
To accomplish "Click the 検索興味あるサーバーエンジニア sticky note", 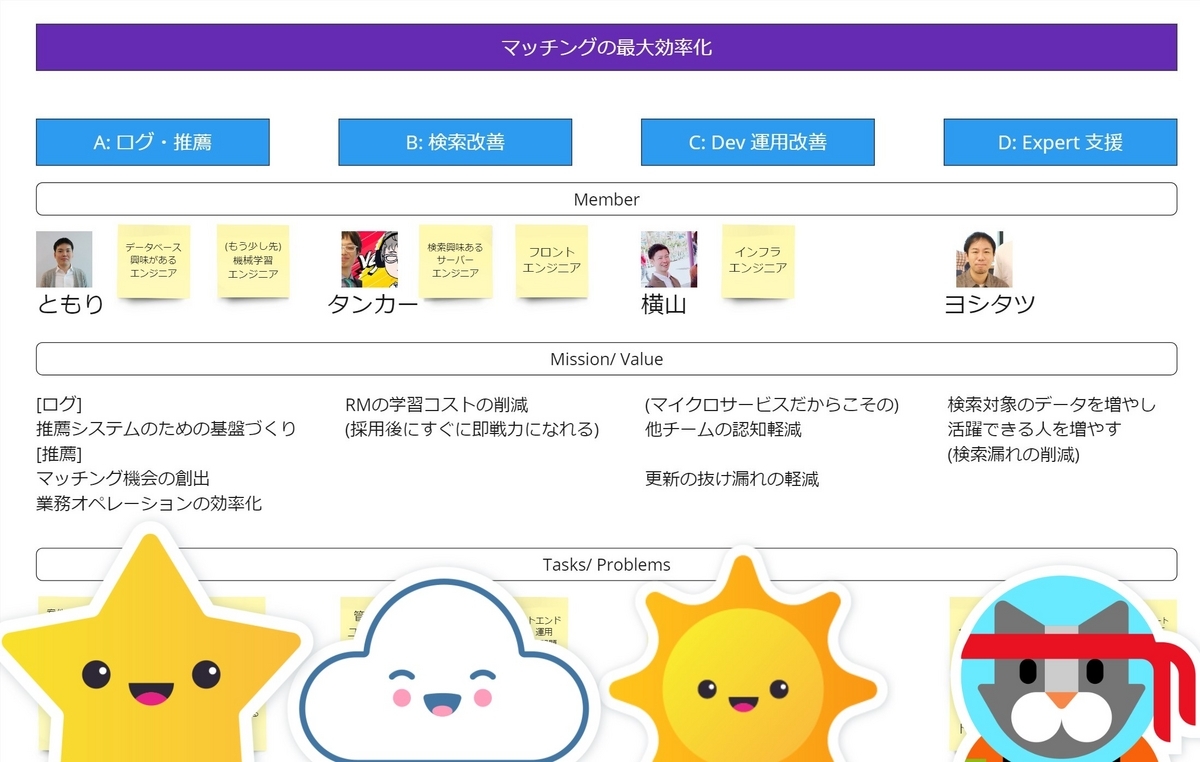I will pyautogui.click(x=455, y=260).
